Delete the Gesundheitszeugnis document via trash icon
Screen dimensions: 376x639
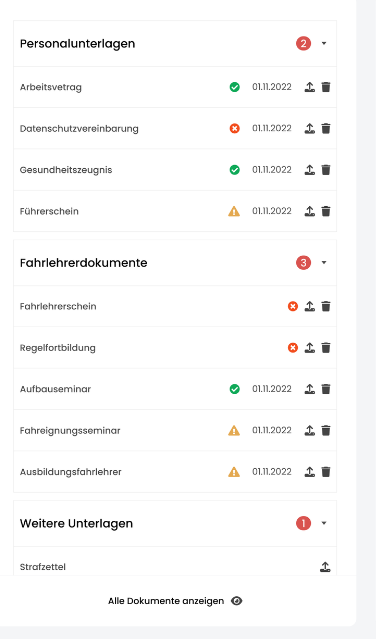tap(326, 170)
